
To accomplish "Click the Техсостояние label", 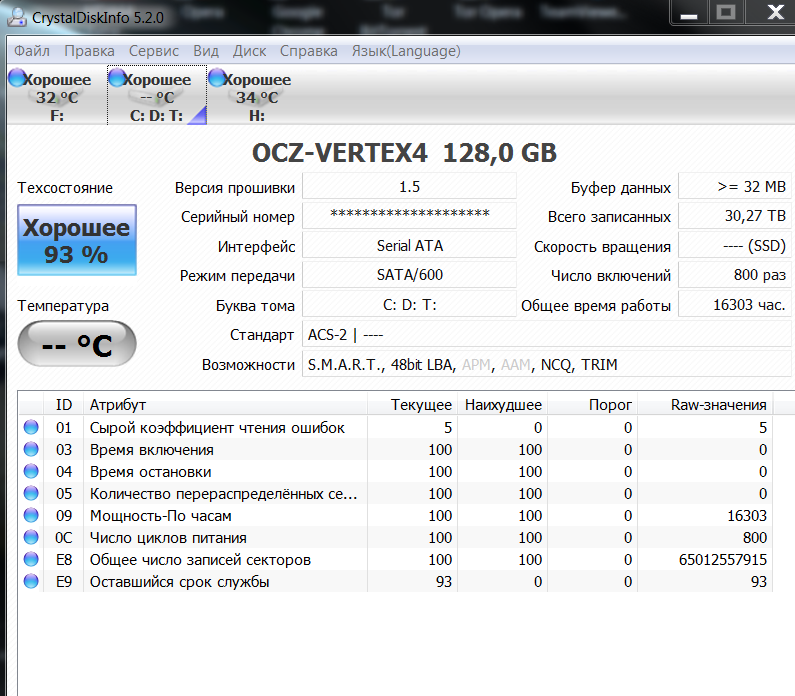I will 65,188.
